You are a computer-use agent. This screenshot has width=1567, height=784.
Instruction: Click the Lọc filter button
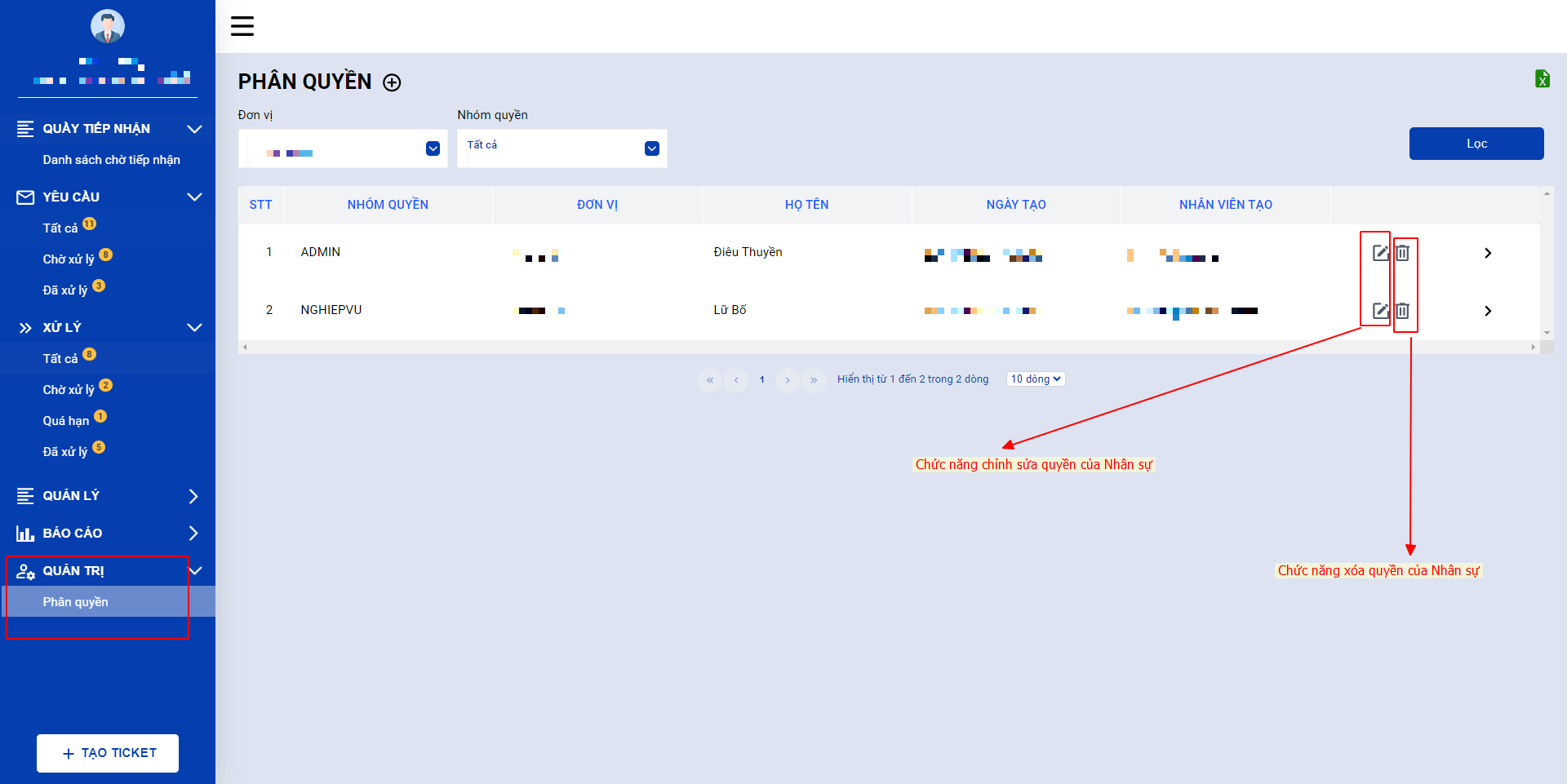1476,144
